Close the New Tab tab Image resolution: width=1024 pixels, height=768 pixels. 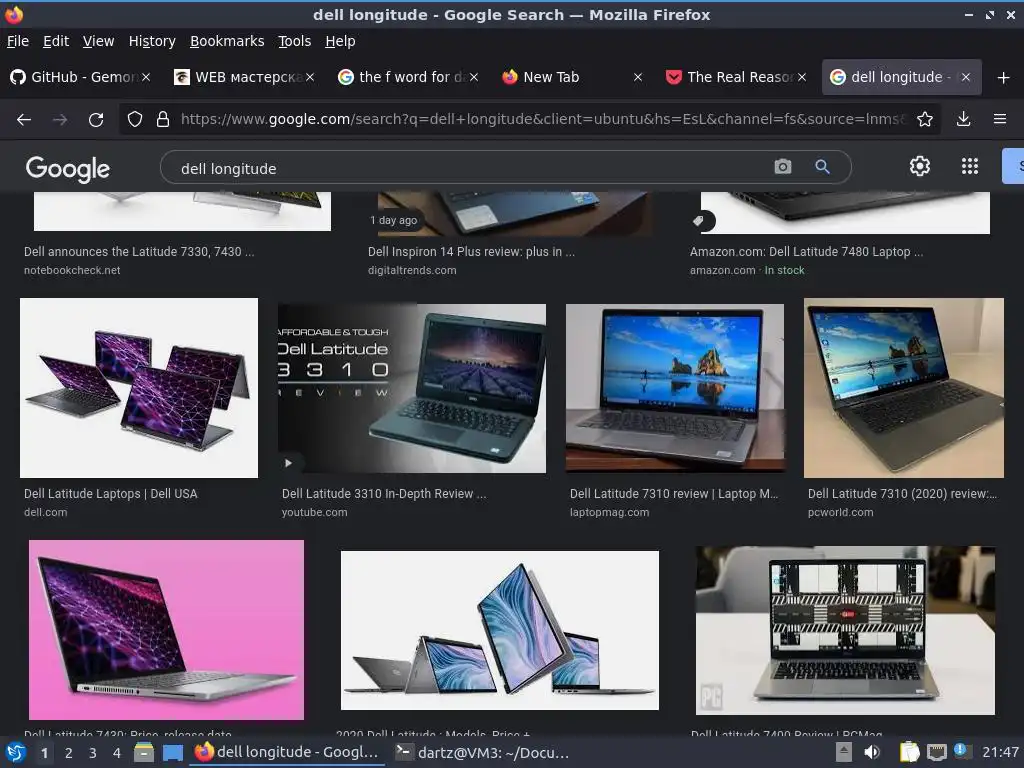click(x=638, y=77)
